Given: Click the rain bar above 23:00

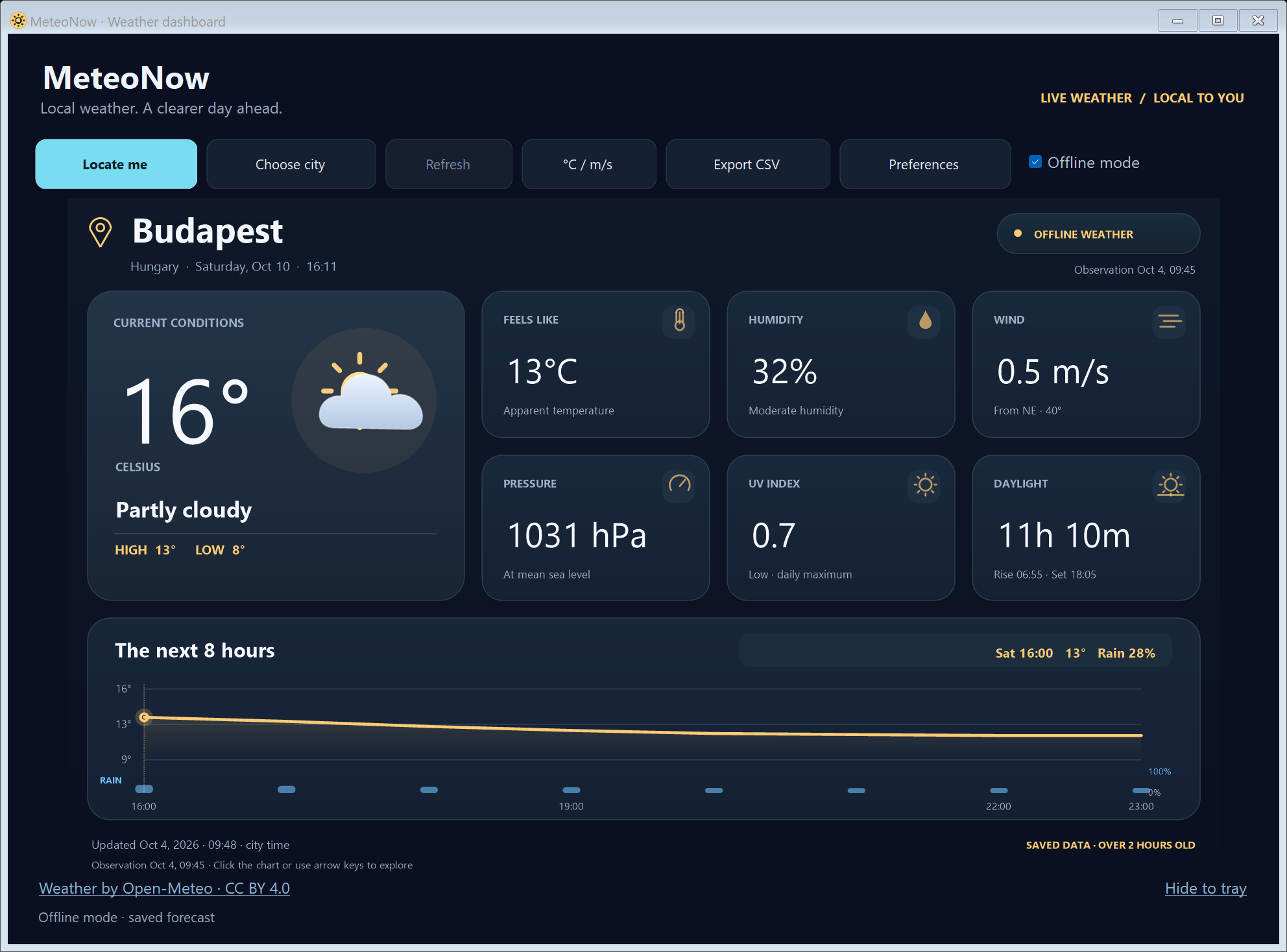Looking at the screenshot, I should pyautogui.click(x=1141, y=791).
